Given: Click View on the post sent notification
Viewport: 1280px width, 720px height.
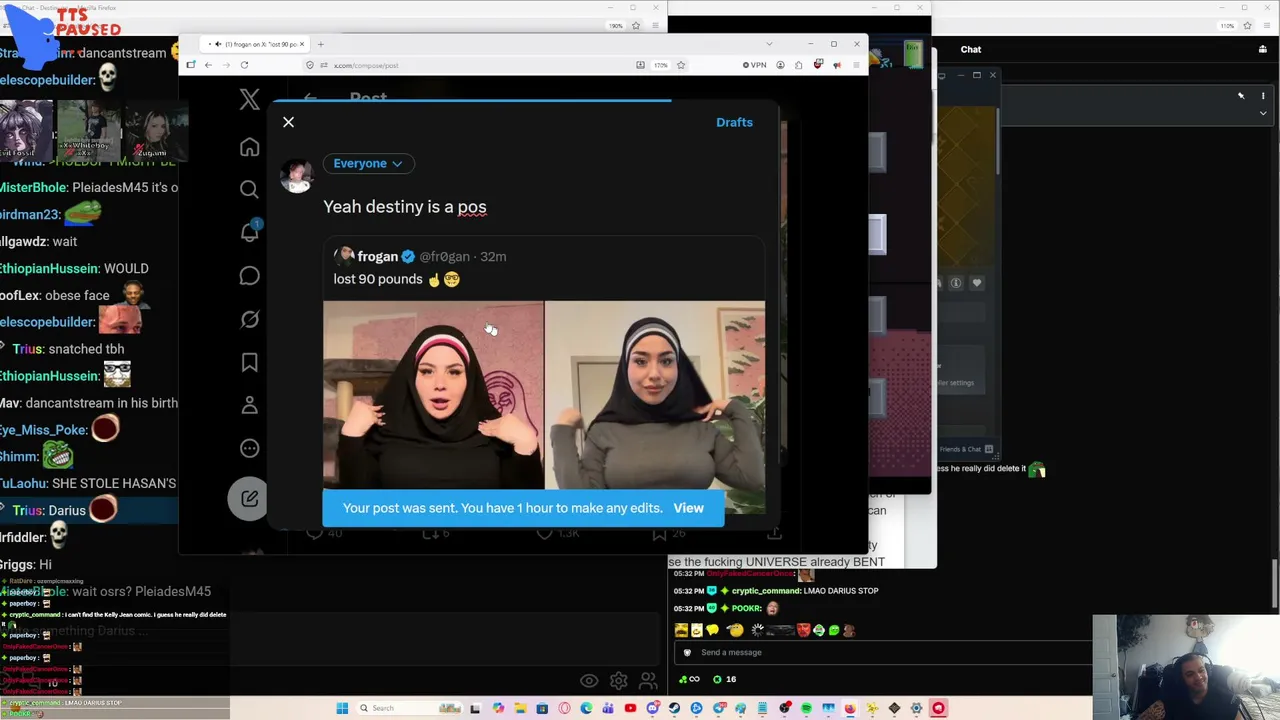Looking at the screenshot, I should point(688,508).
